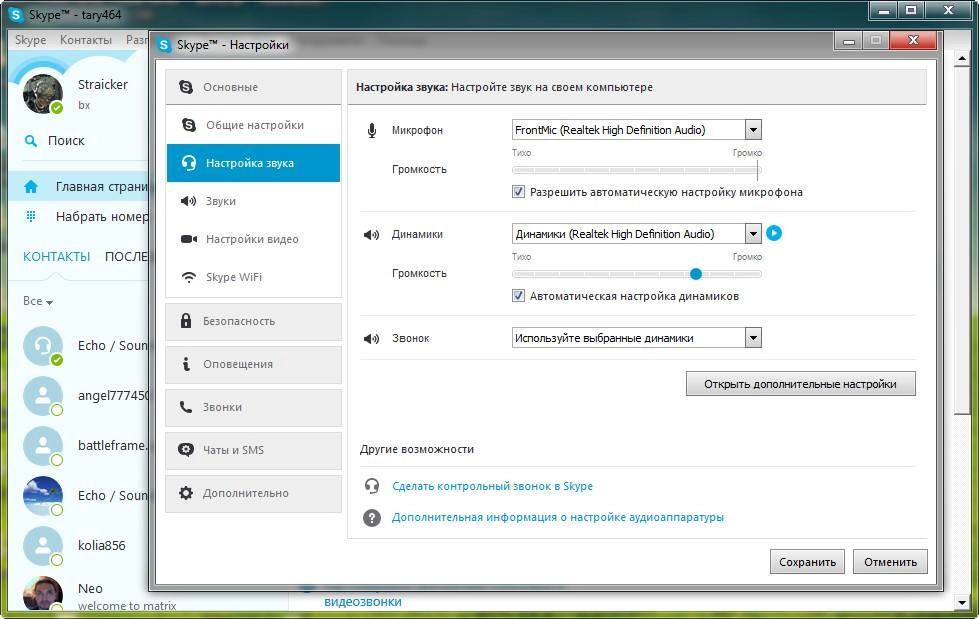Click the Сохранить button
This screenshot has height=619, width=979.
tap(807, 562)
